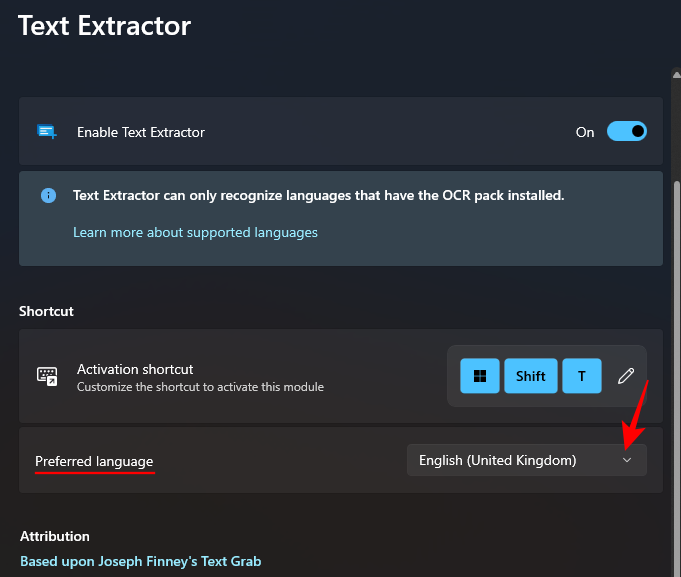Click the "Preferred language" label
The width and height of the screenshot is (681, 577).
click(94, 461)
